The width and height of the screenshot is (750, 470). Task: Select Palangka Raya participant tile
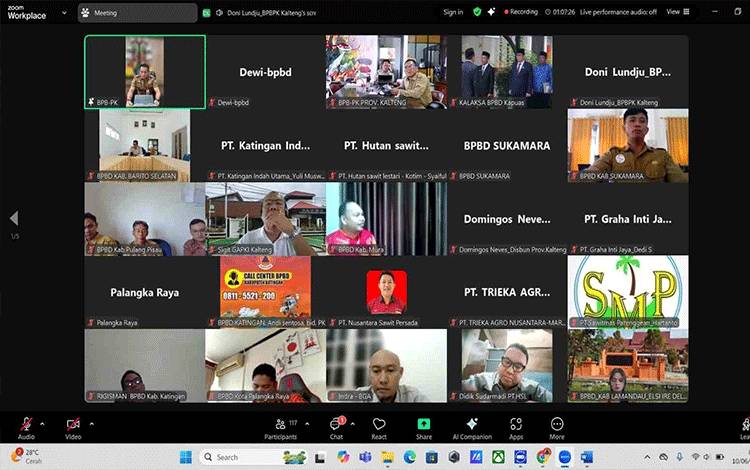point(145,292)
